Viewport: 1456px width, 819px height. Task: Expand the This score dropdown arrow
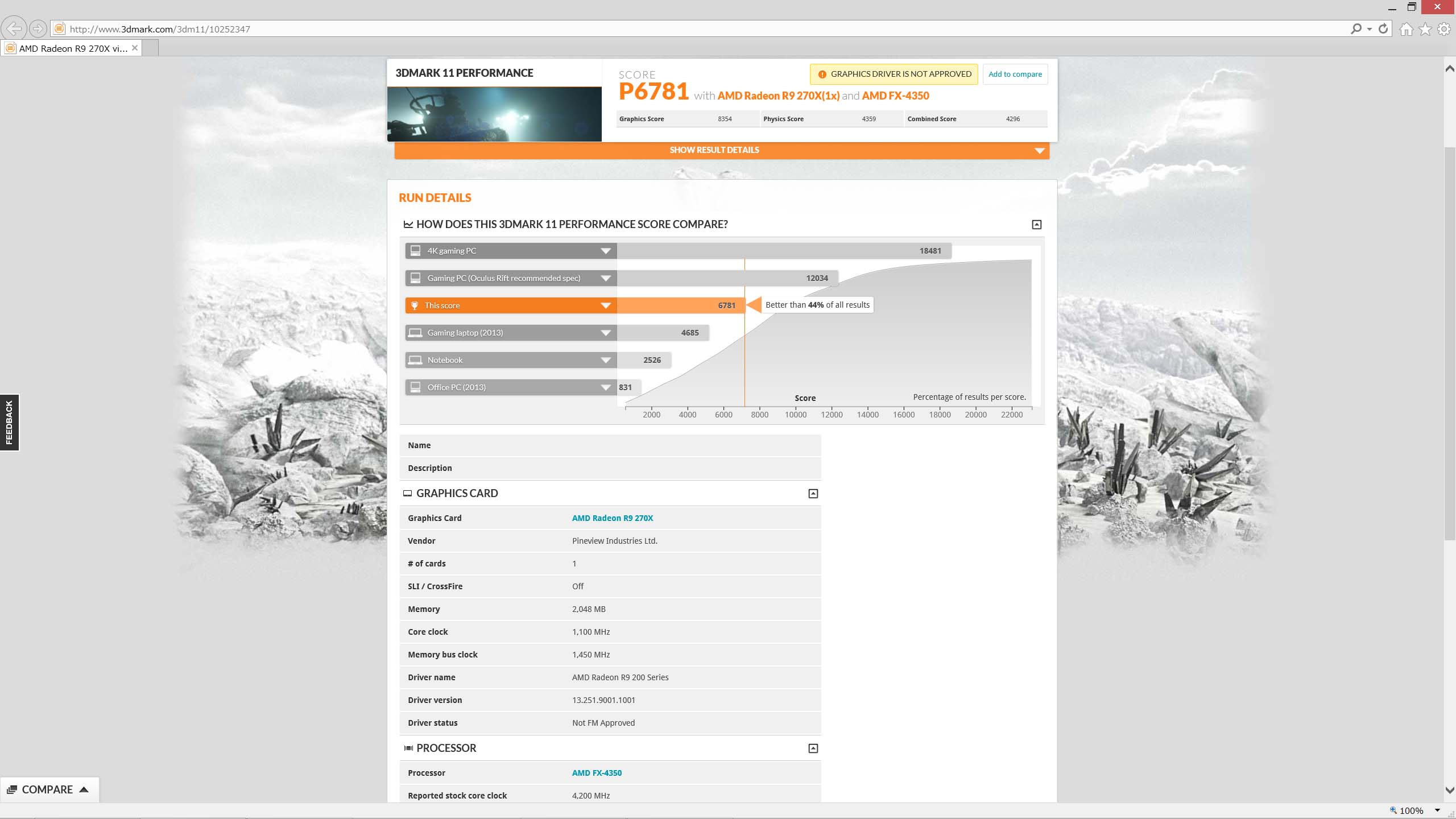click(606, 305)
